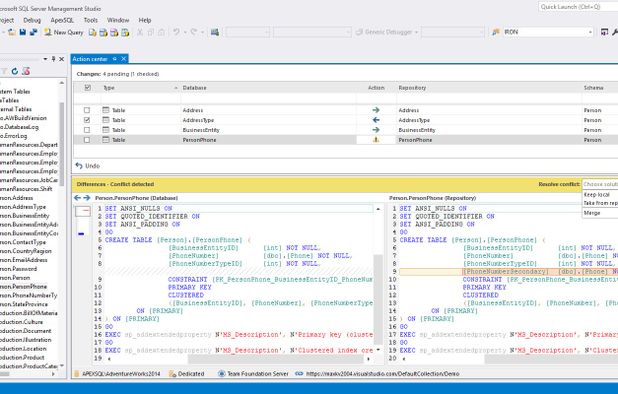Click the find icon left of IRON combo box
Screen dimensions: 618x394
[x=496, y=32]
